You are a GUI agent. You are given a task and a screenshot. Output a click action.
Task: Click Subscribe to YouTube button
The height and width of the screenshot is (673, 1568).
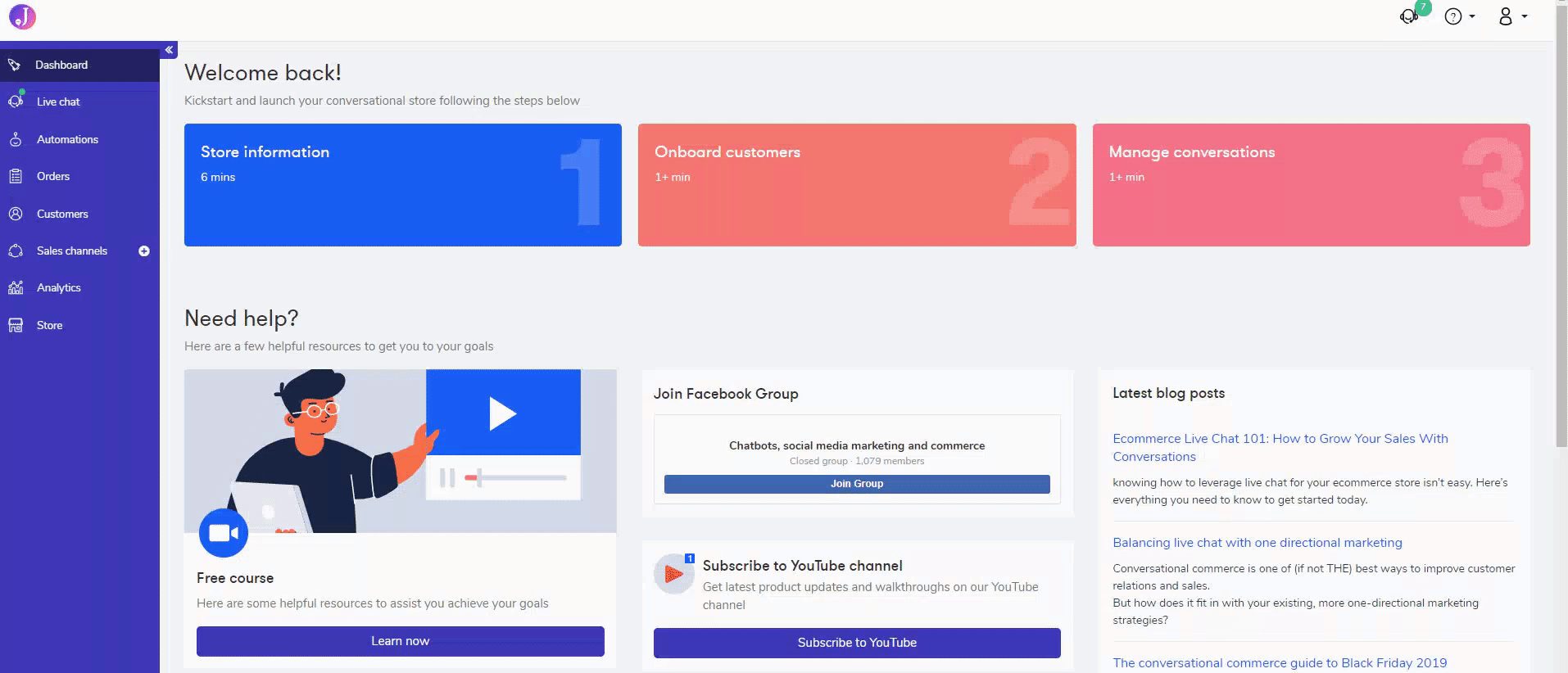857,643
